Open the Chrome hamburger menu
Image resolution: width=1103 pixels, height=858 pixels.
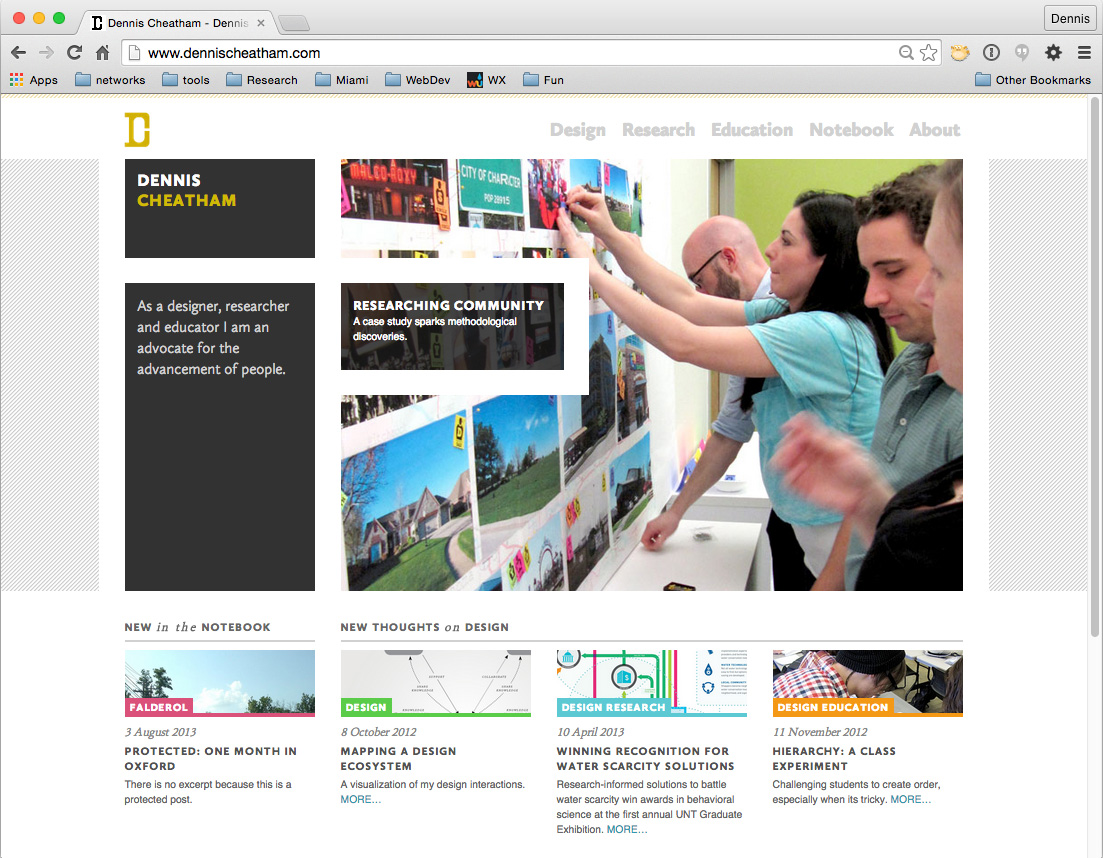[1084, 53]
